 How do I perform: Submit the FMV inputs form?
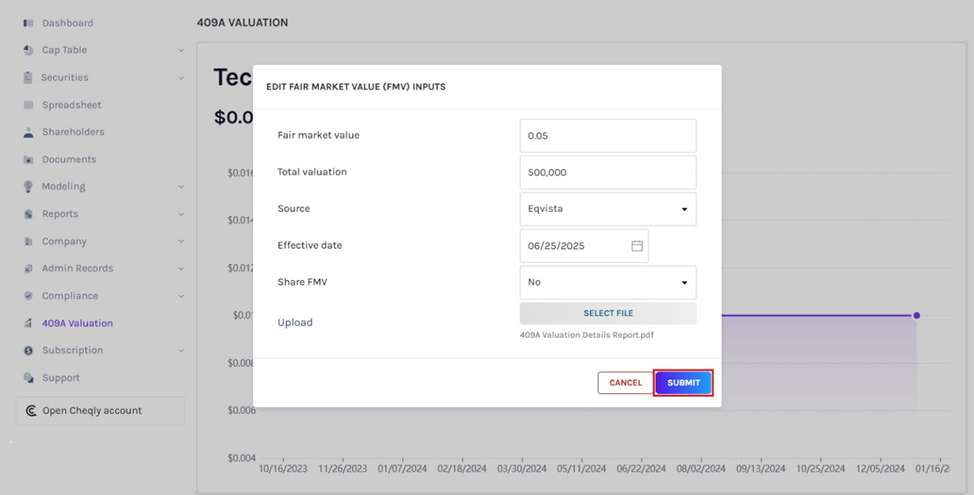683,383
